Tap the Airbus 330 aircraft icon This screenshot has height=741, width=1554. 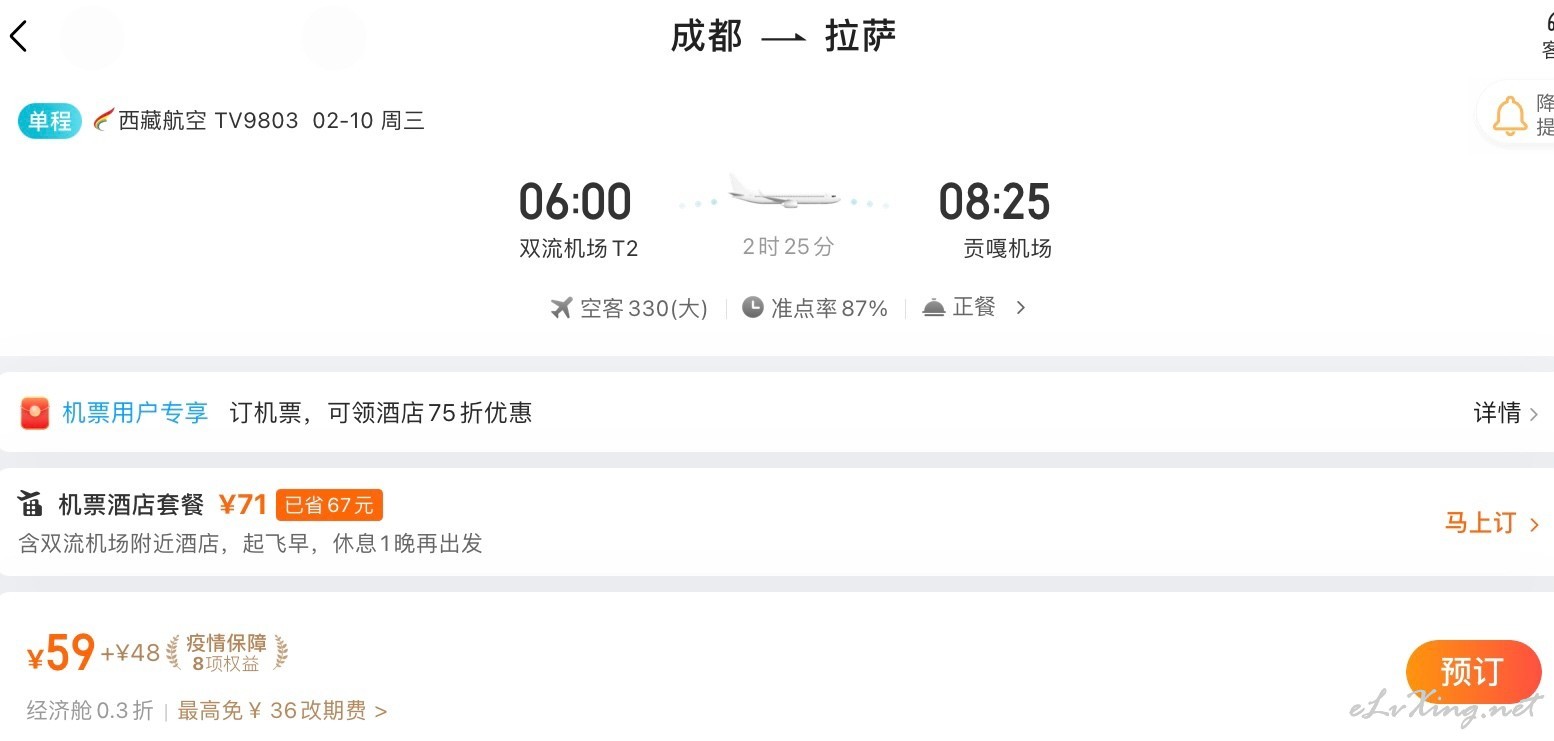[561, 308]
